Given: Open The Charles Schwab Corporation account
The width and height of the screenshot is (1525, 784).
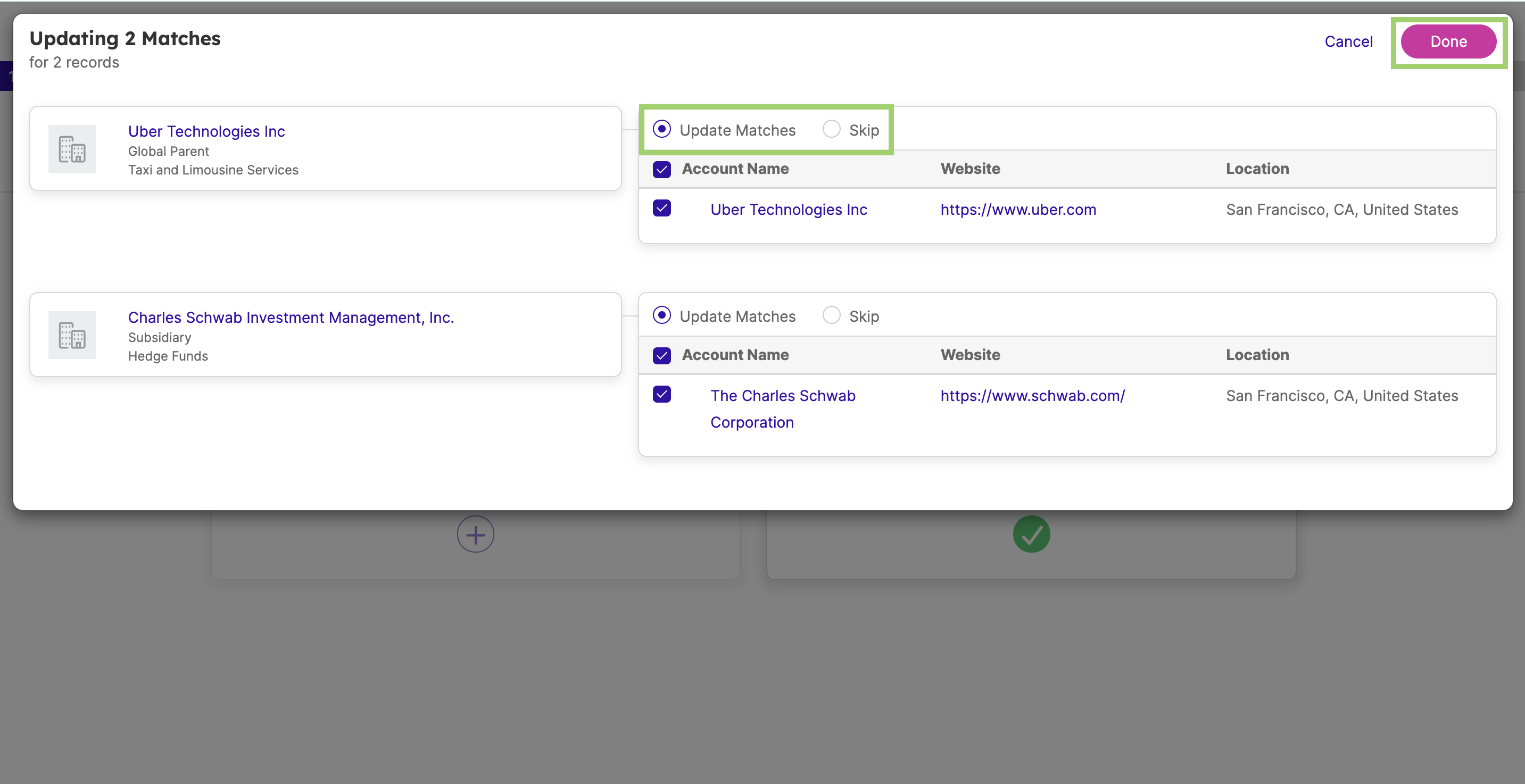Looking at the screenshot, I should [783, 409].
